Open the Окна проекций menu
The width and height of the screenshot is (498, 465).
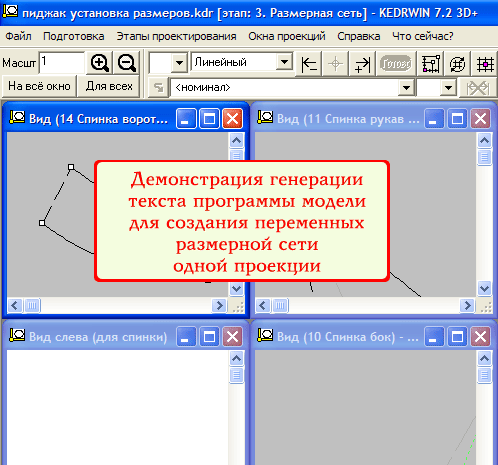click(x=287, y=36)
